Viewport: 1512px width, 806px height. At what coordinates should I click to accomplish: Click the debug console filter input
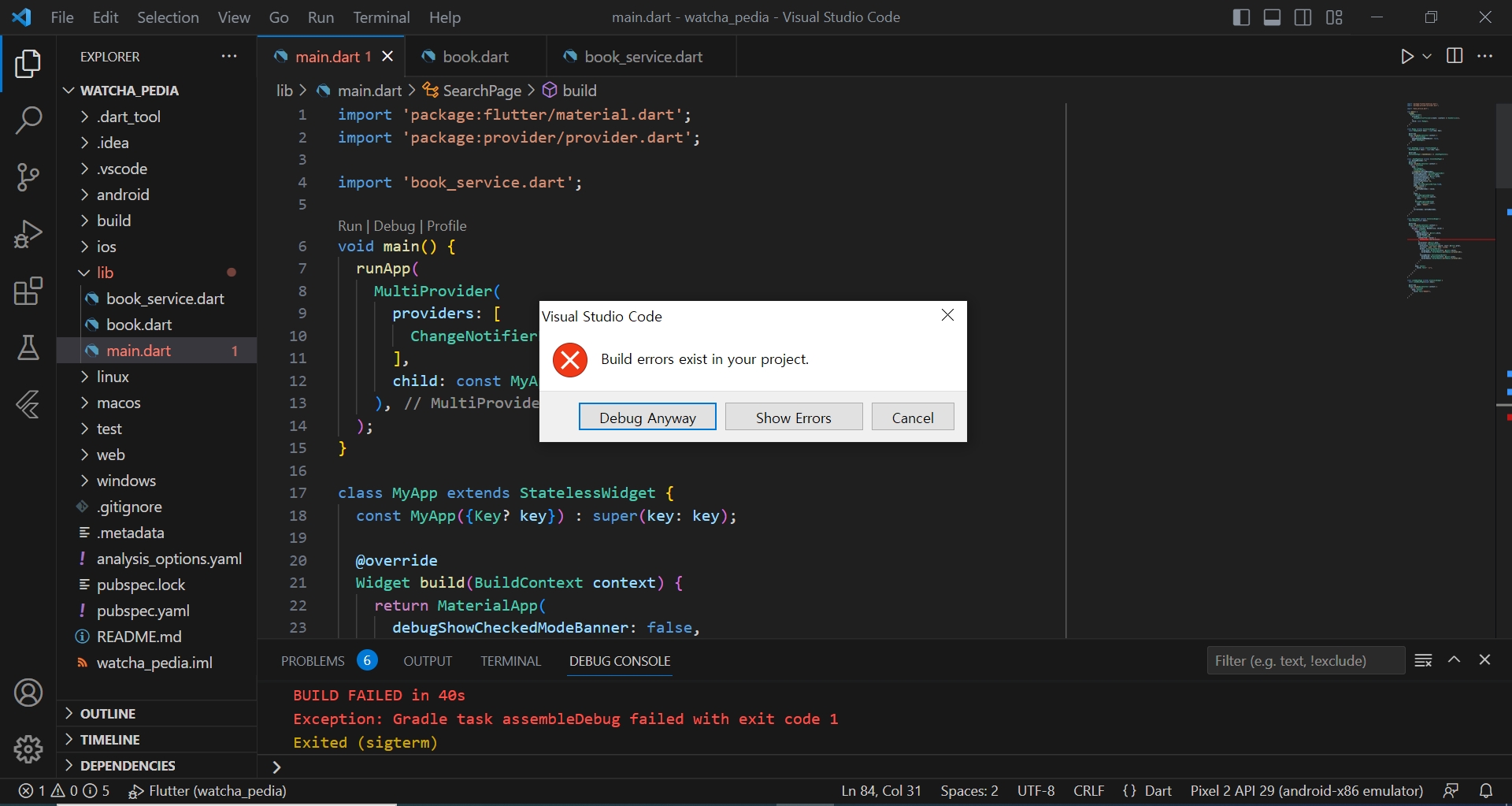(x=1306, y=660)
